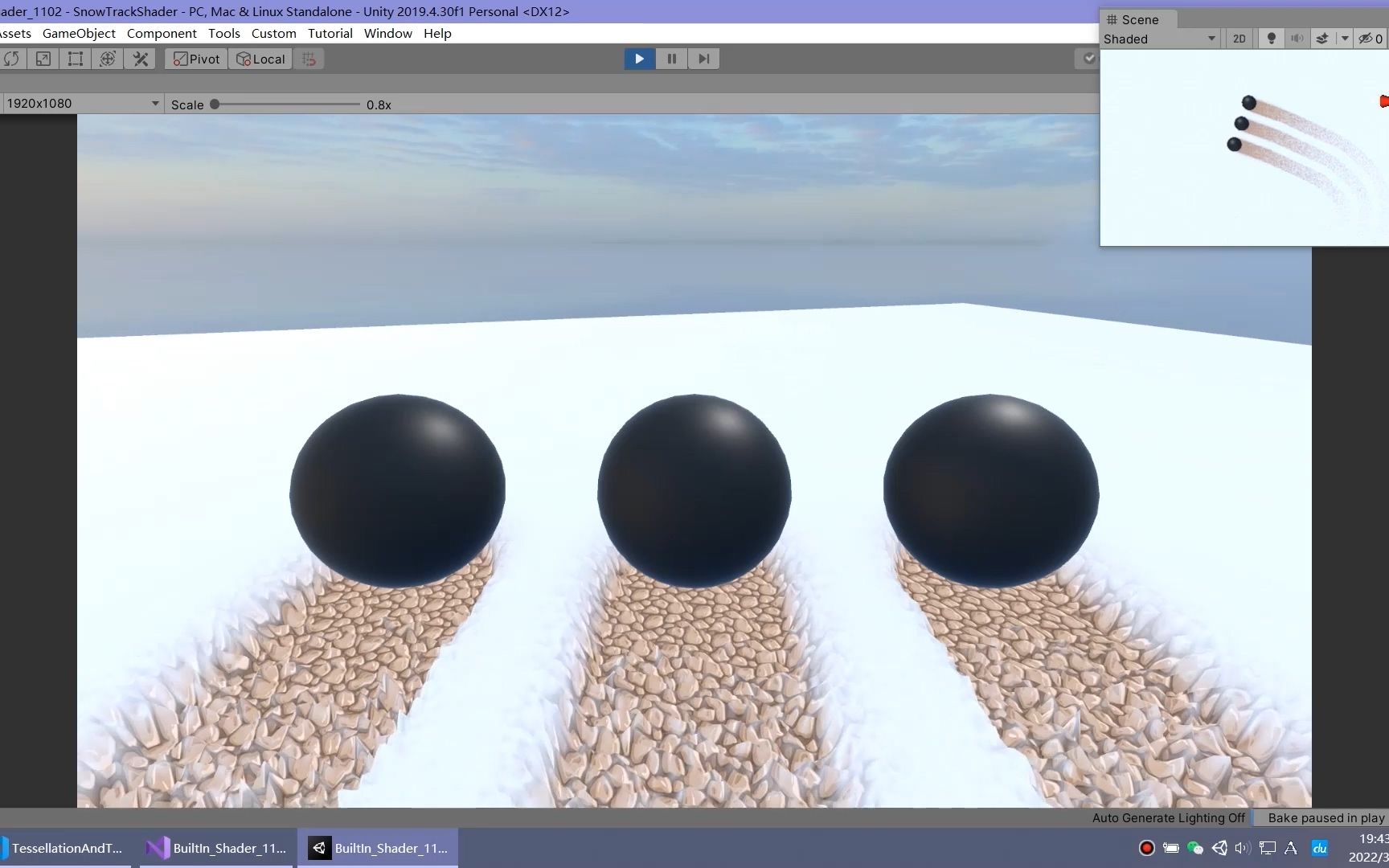The image size is (1389, 868).
Task: Open the Available Custom Editor Tools
Action: 140,59
